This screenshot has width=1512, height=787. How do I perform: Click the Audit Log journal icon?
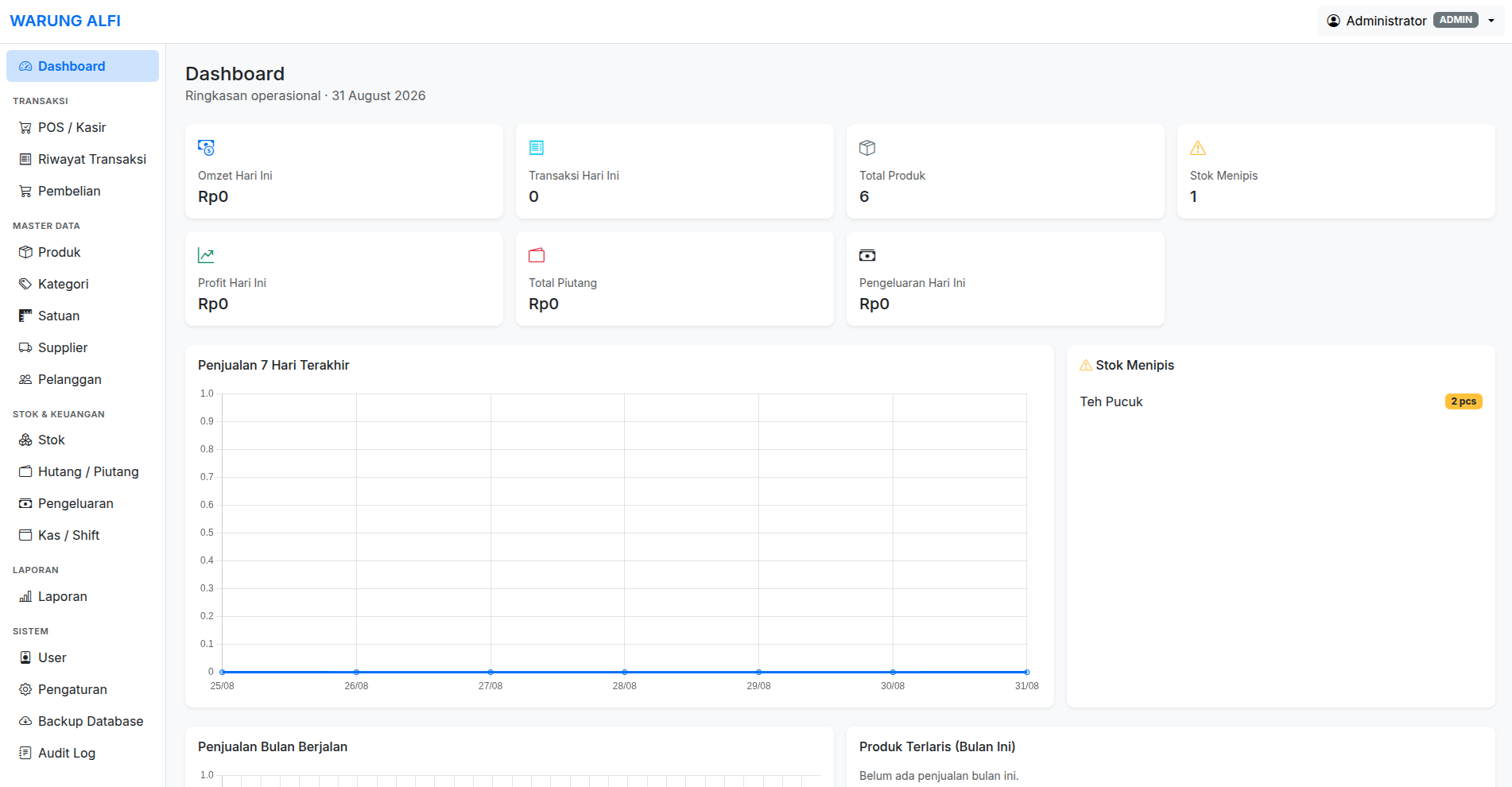point(25,754)
